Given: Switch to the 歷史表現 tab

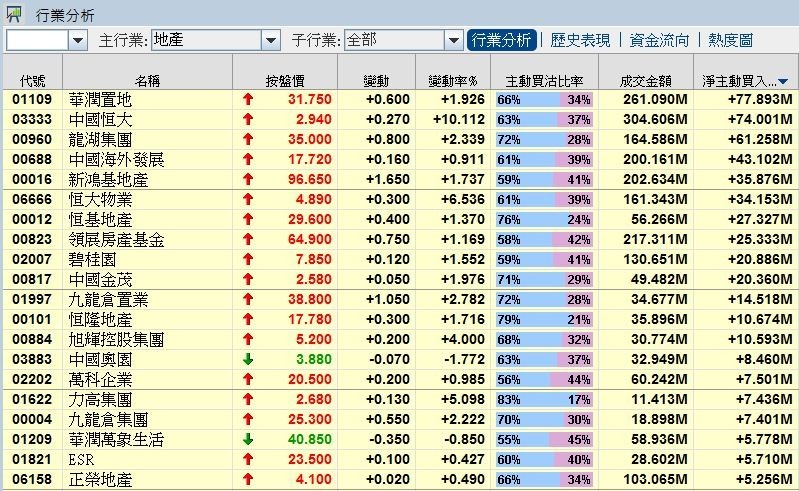Looking at the screenshot, I should [x=581, y=41].
